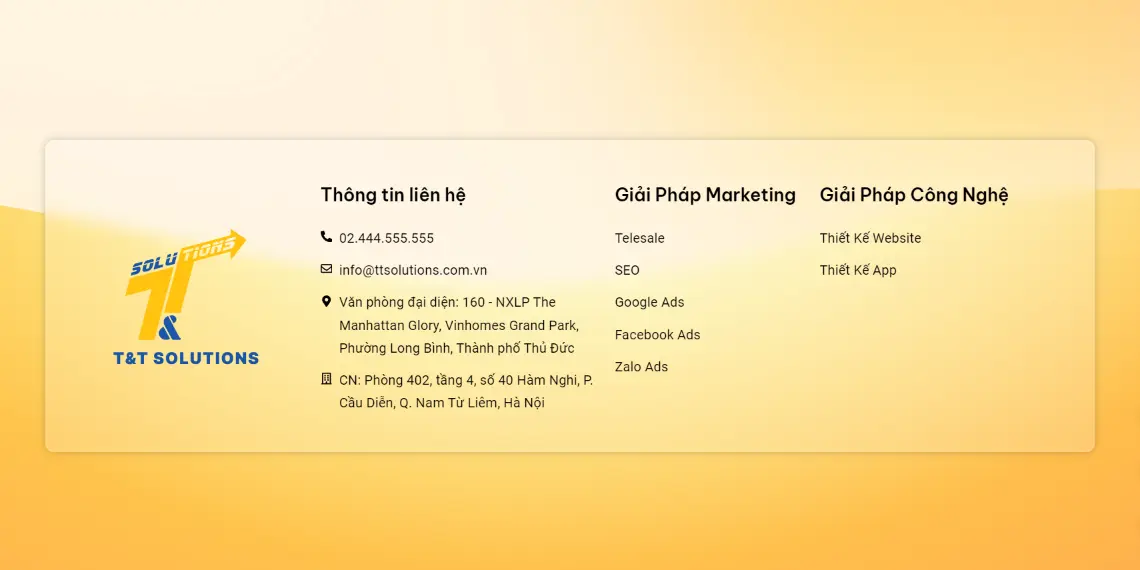Click the Giải Pháp Marketing heading
The image size is (1140, 570).
point(705,195)
